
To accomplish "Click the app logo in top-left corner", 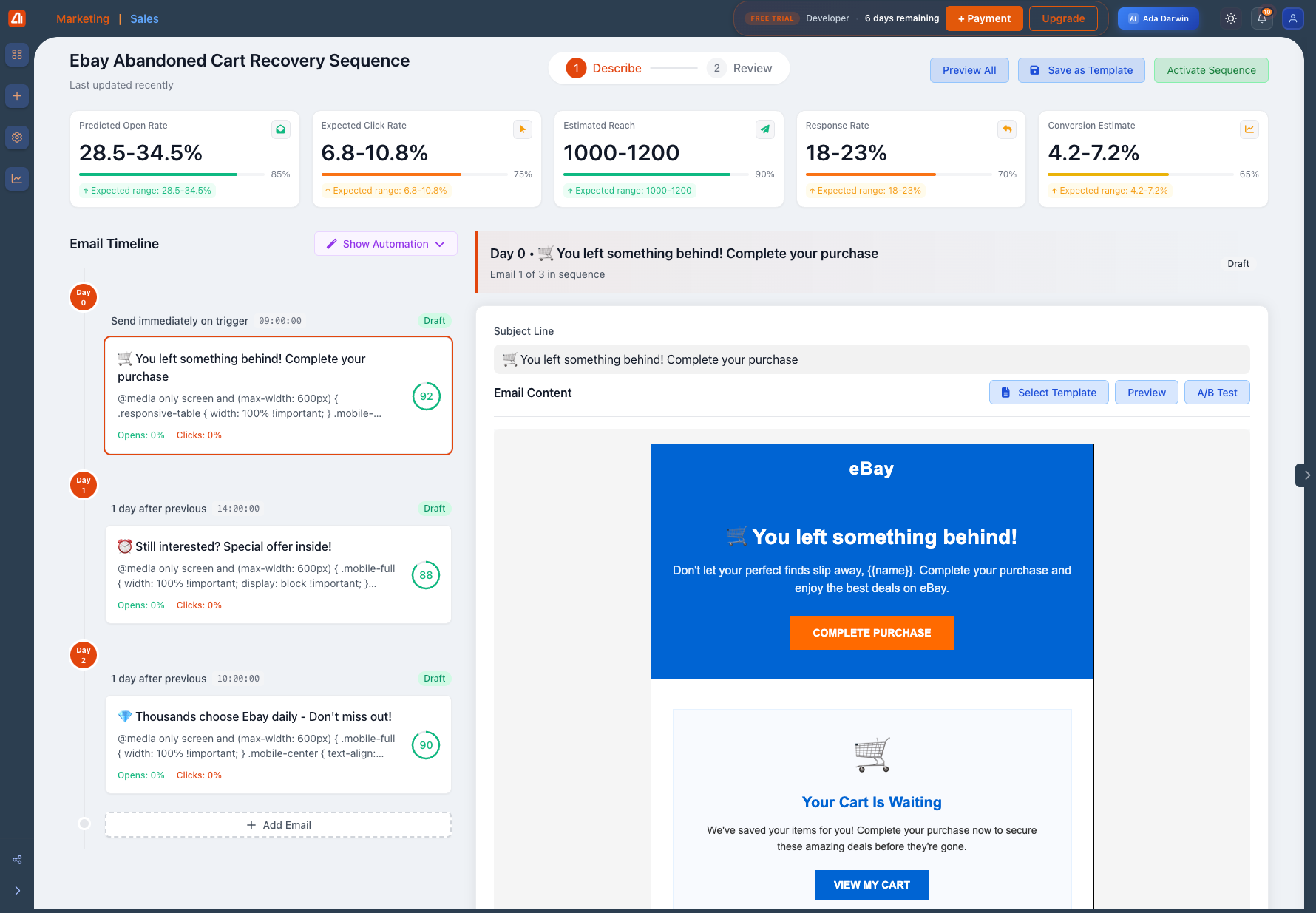I will (17, 18).
